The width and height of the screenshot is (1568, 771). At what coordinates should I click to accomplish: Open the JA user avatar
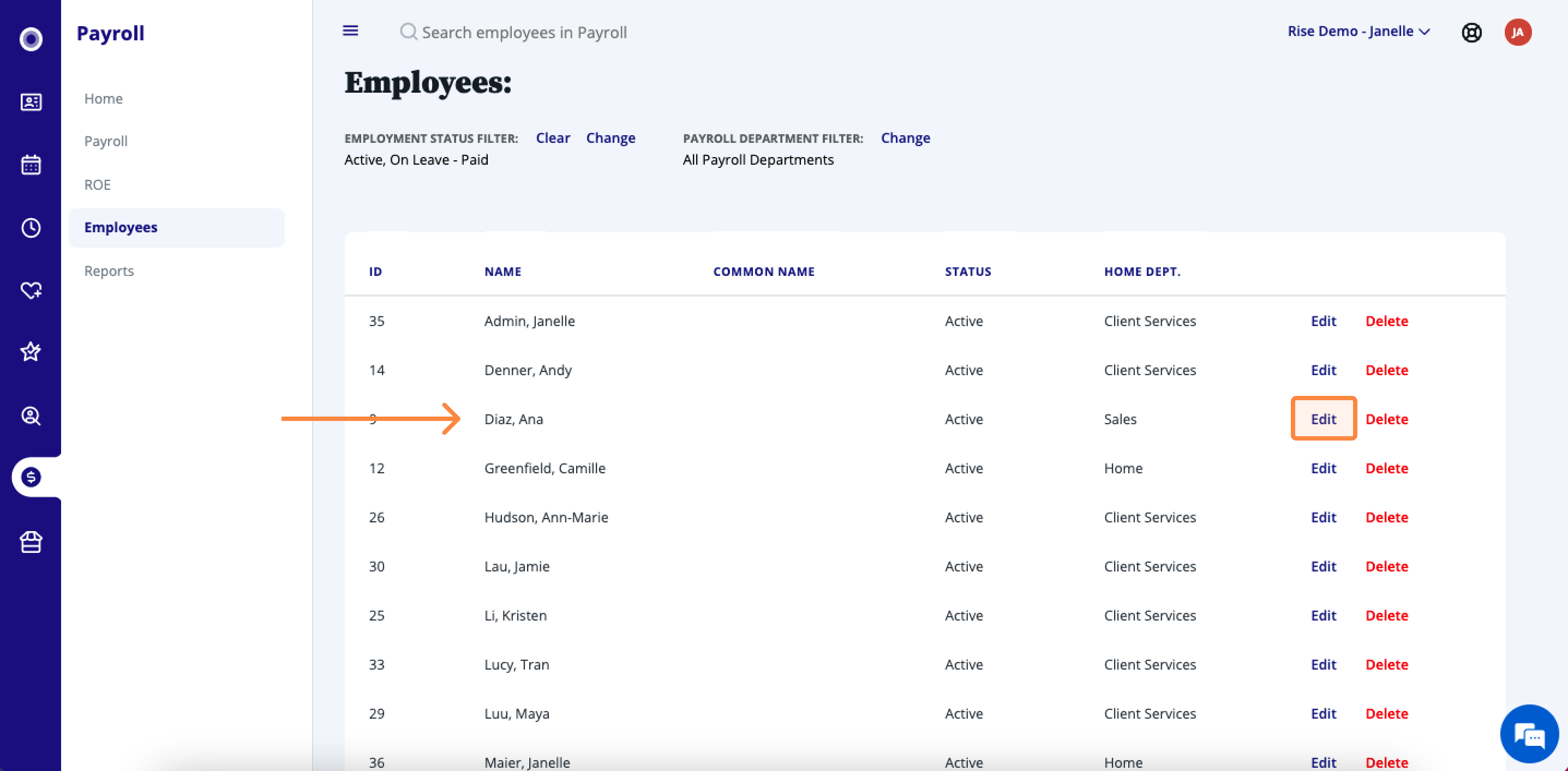(1518, 32)
